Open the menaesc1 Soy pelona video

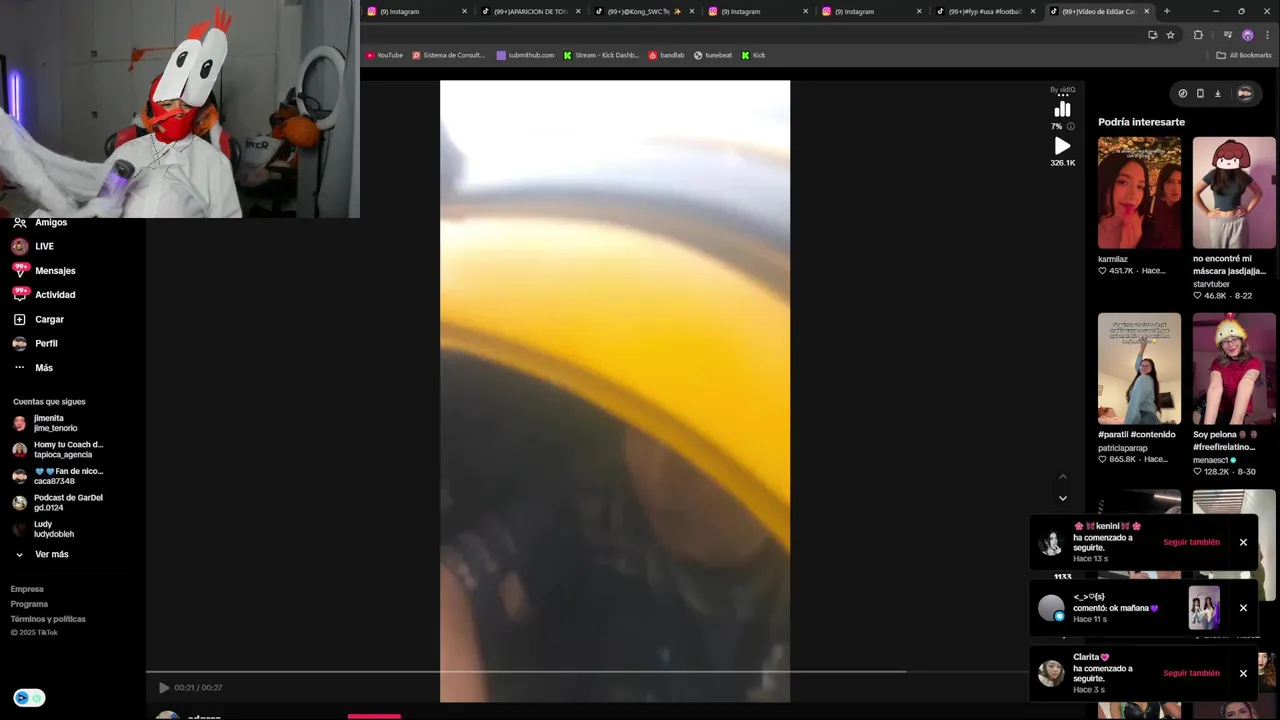click(x=1234, y=369)
